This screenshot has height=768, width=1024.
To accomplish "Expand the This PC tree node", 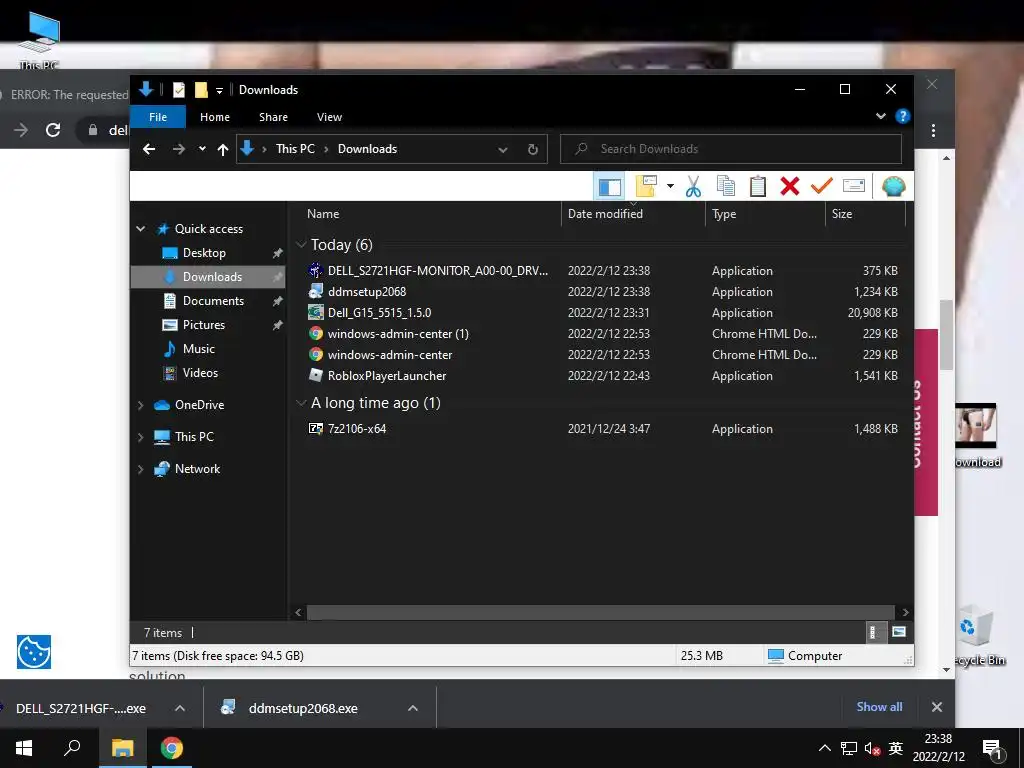I will (140, 437).
